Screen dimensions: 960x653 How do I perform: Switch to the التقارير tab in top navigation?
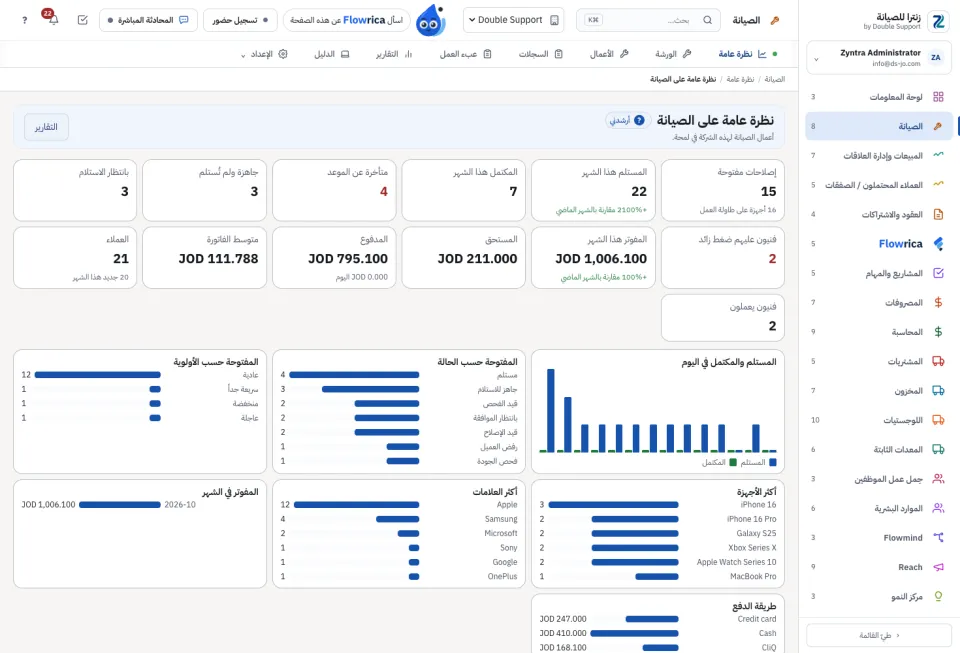pyautogui.click(x=394, y=54)
